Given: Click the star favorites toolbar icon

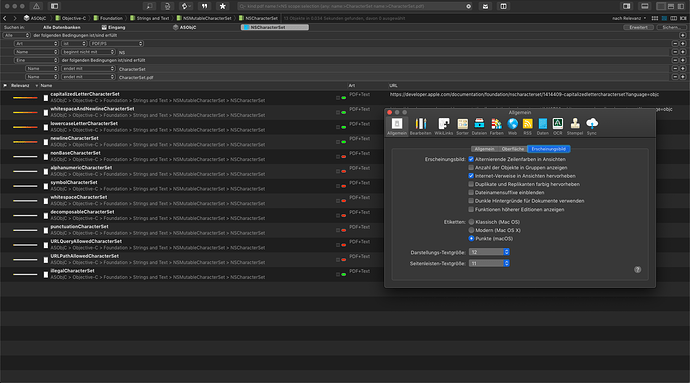Looking at the screenshot, I should pyautogui.click(x=223, y=6).
